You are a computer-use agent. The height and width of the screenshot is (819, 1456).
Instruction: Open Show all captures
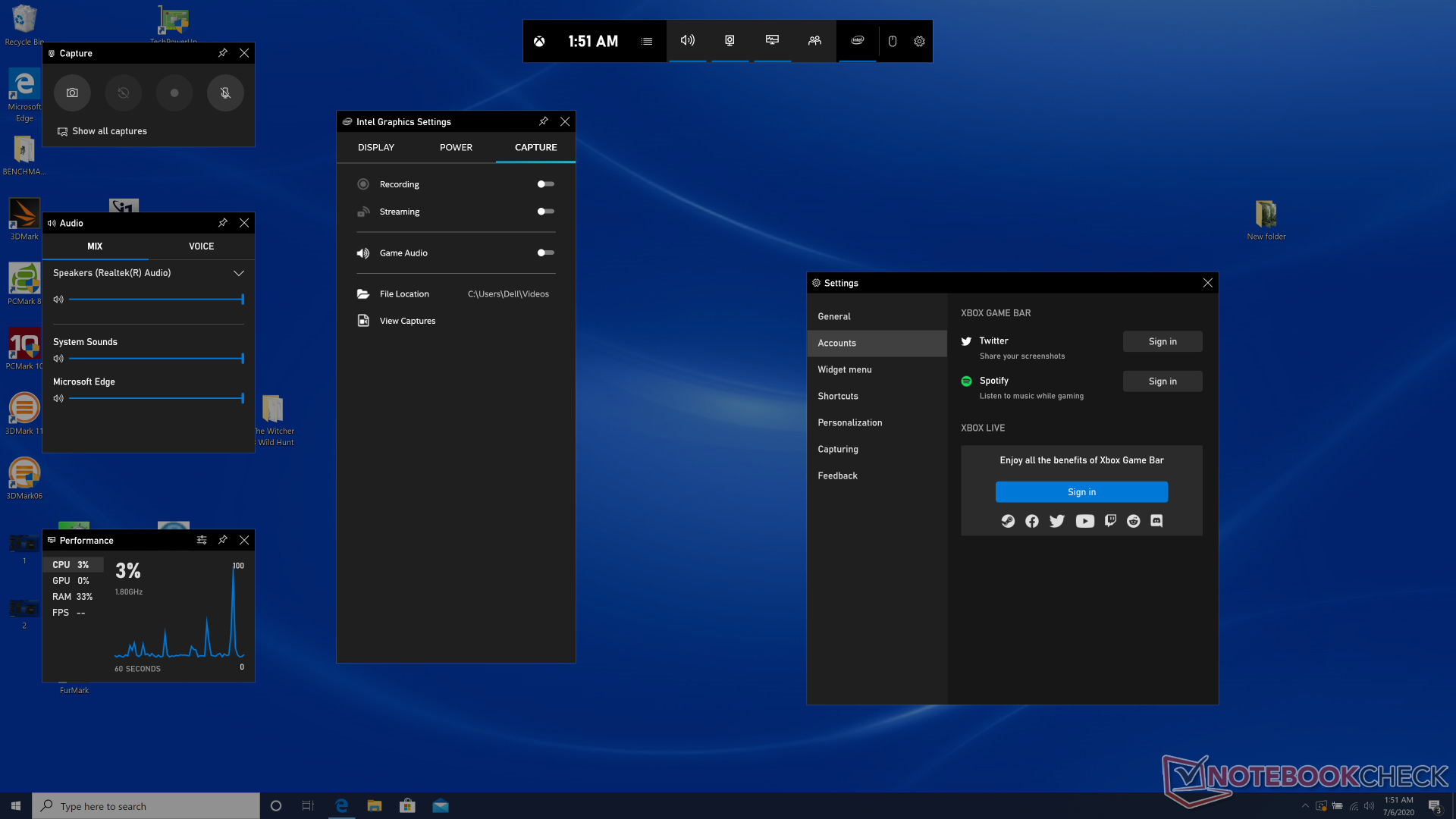click(102, 131)
